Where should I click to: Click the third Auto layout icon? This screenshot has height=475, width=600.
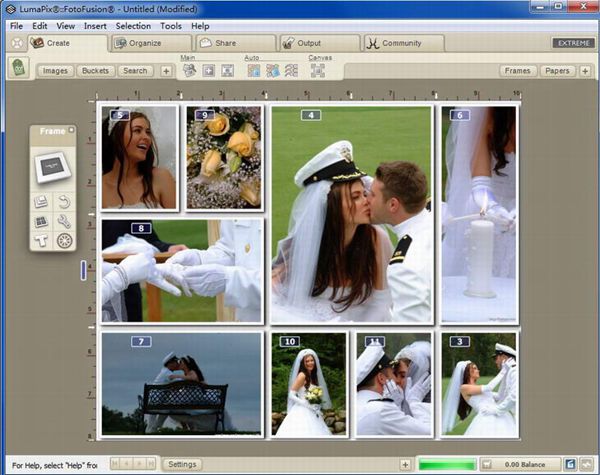[291, 70]
